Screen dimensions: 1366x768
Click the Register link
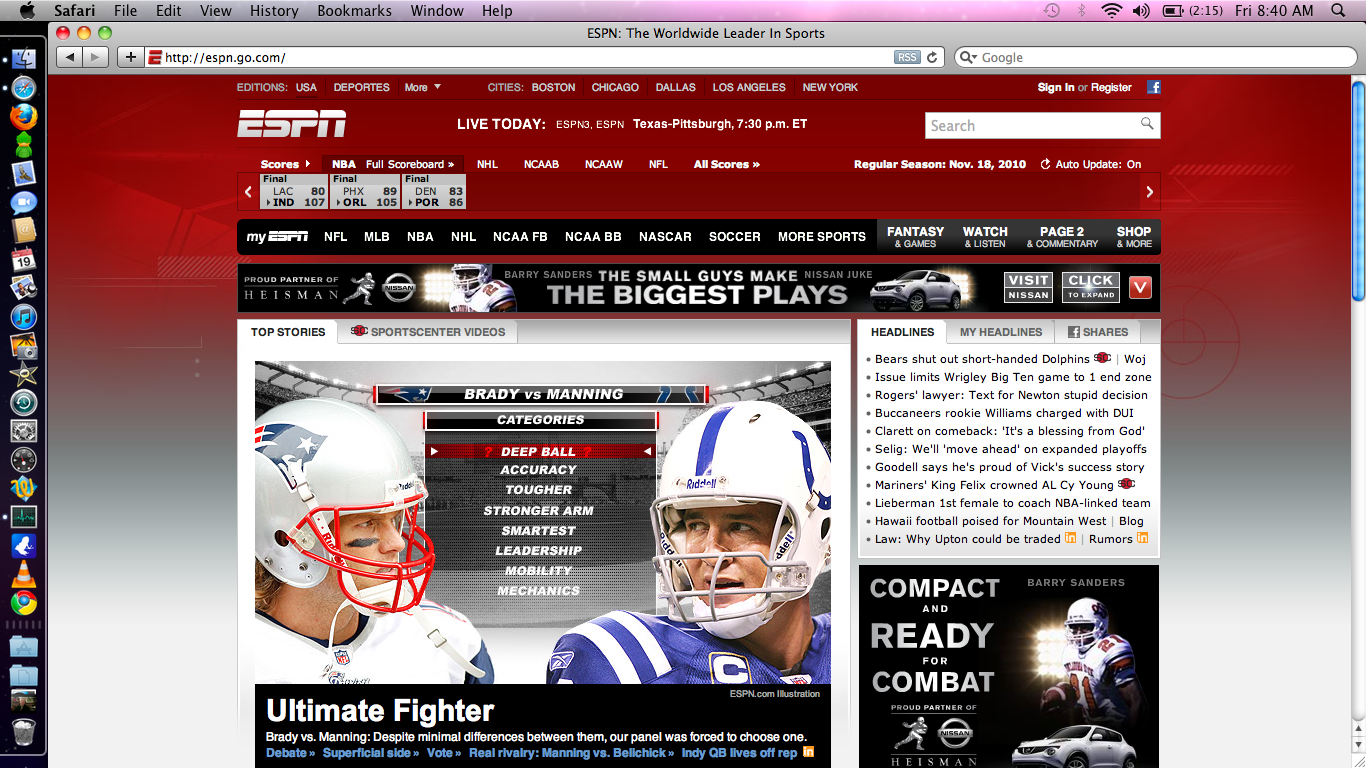[1111, 87]
